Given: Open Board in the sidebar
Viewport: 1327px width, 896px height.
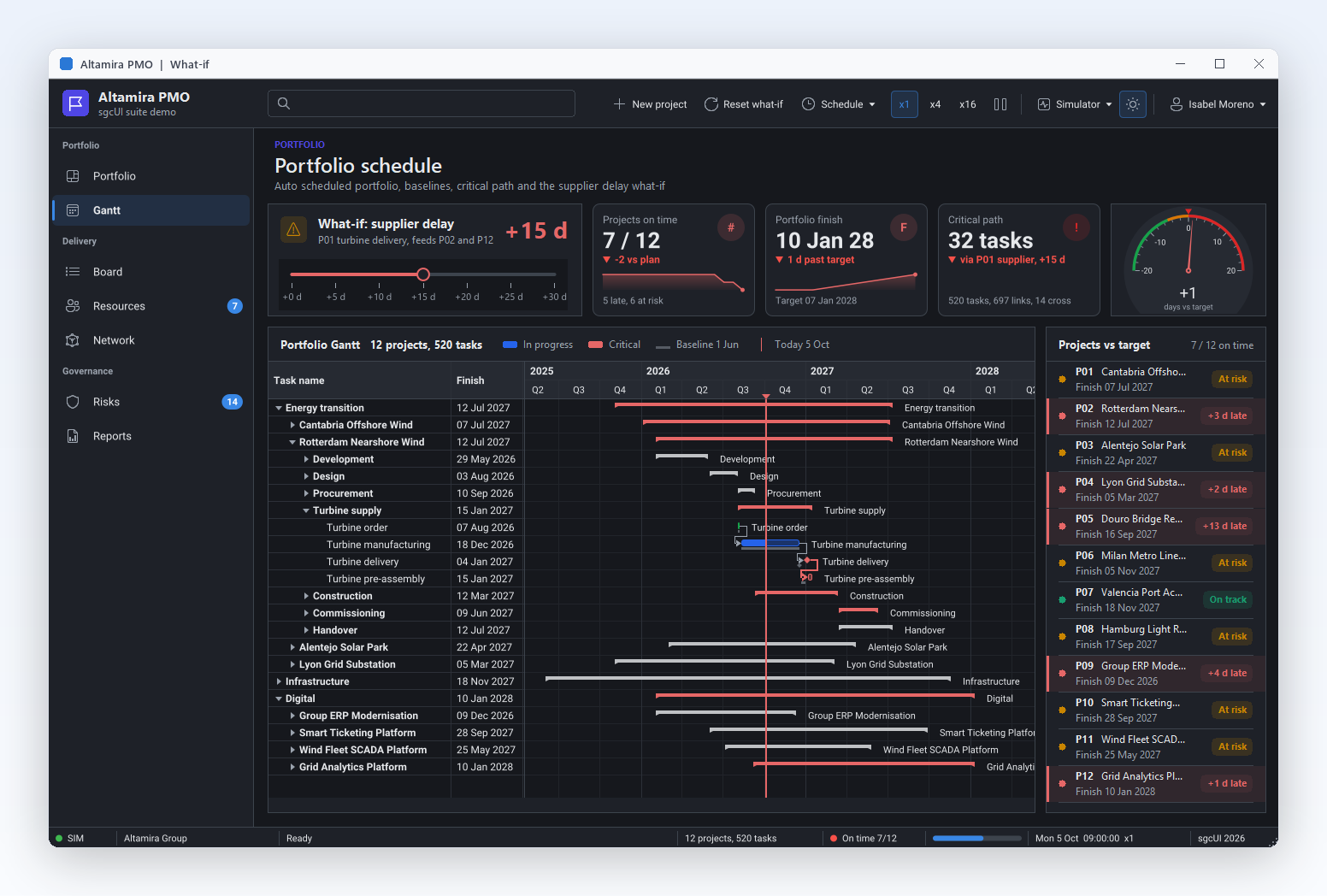Looking at the screenshot, I should pos(150,272).
